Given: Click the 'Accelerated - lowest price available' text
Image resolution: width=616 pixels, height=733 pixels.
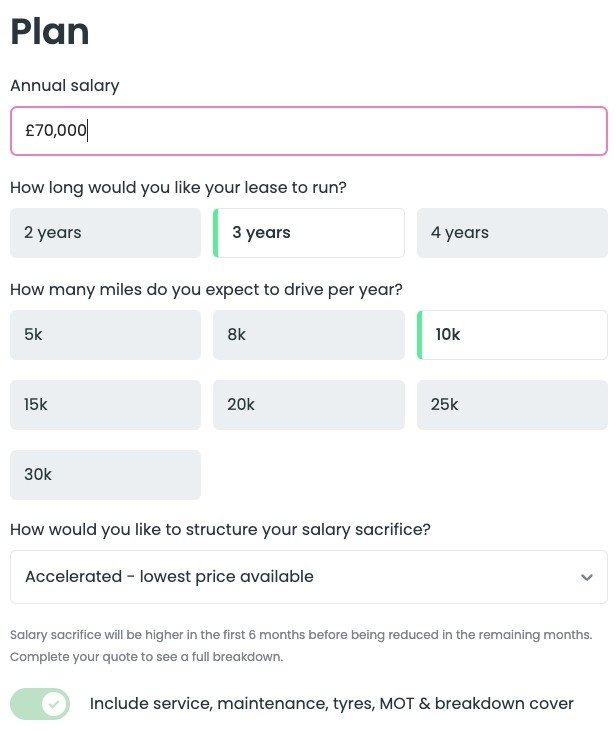Looking at the screenshot, I should [169, 577].
